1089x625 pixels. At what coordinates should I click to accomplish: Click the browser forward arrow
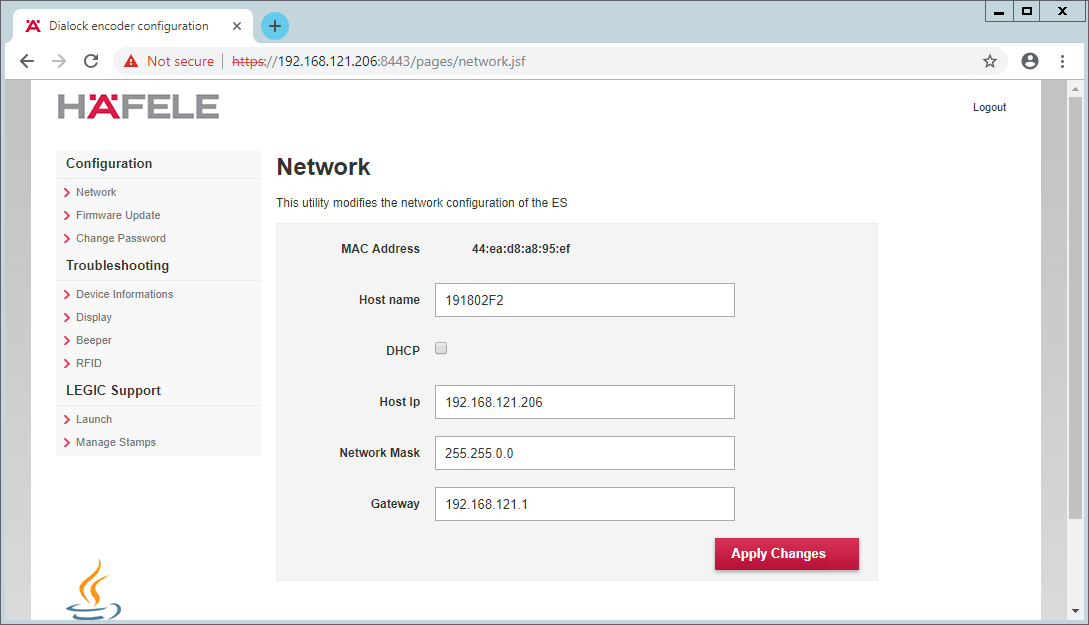[x=59, y=61]
